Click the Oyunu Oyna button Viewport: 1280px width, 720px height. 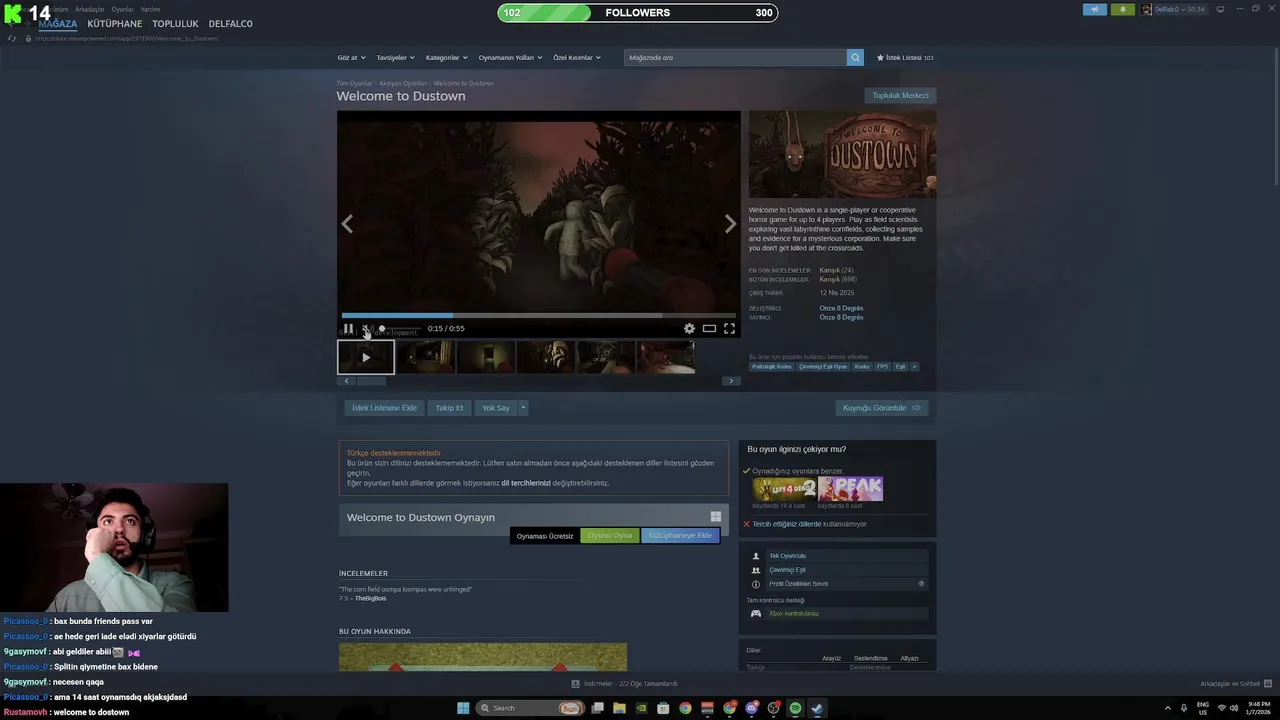point(610,536)
